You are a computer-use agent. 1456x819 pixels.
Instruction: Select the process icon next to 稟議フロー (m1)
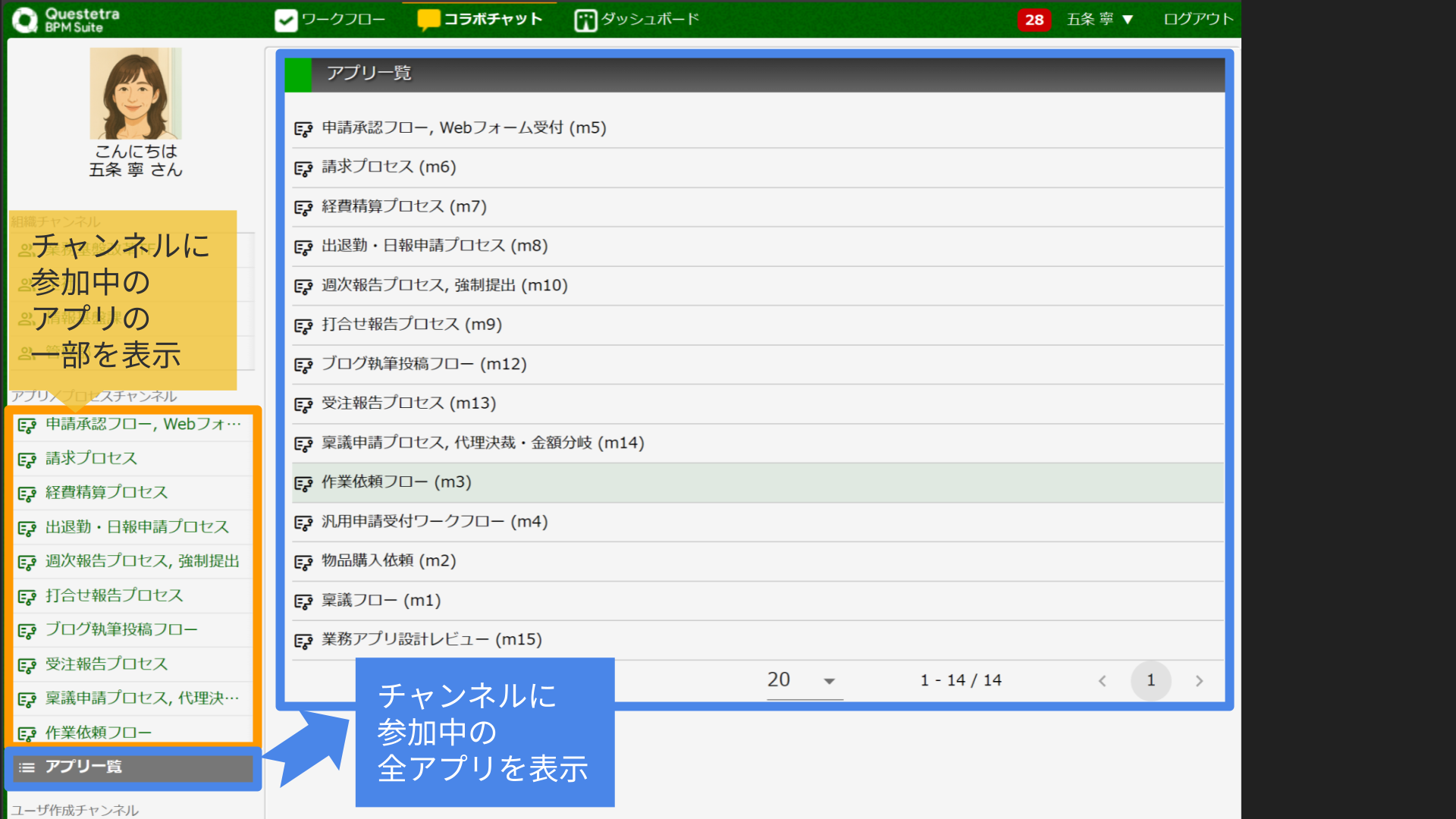304,601
